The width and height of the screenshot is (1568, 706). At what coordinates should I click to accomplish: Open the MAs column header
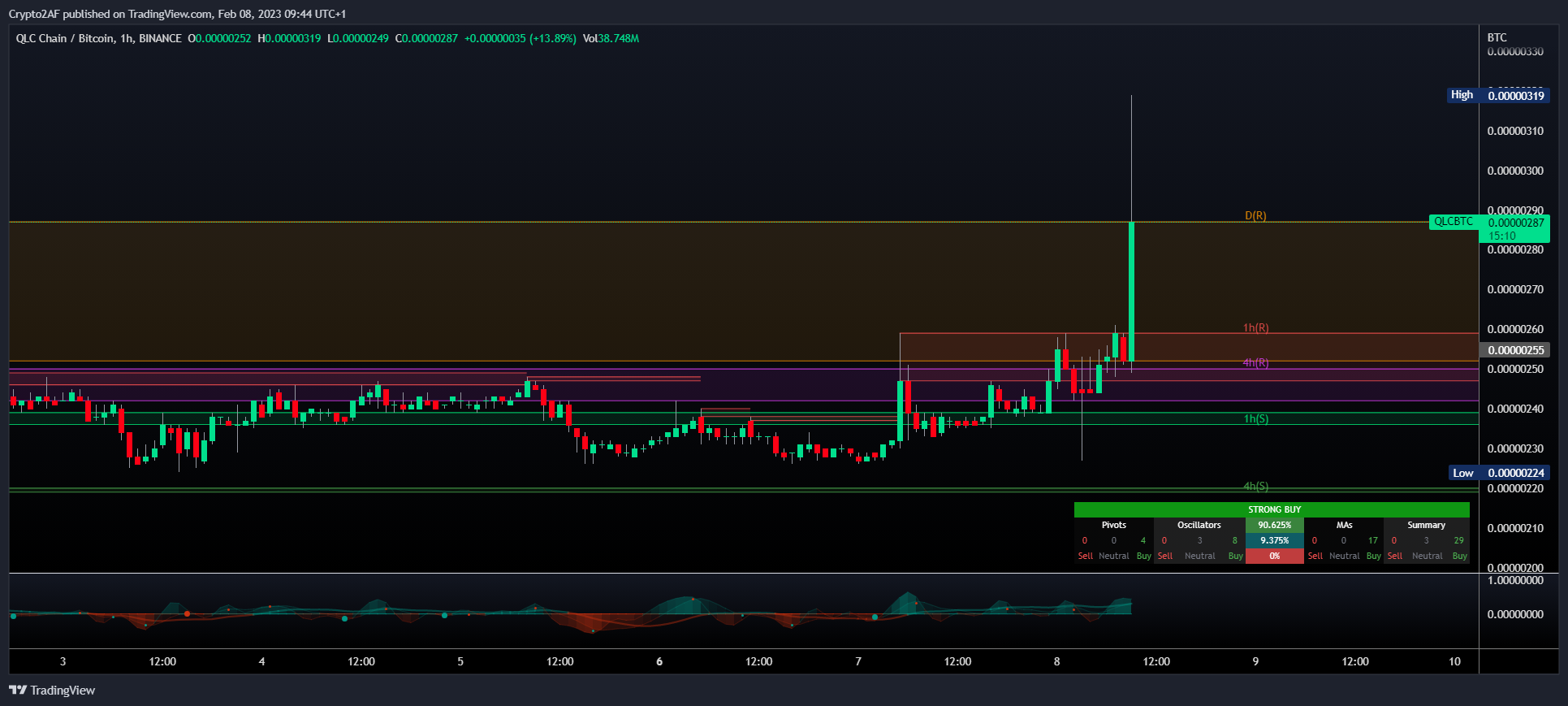pos(1344,525)
